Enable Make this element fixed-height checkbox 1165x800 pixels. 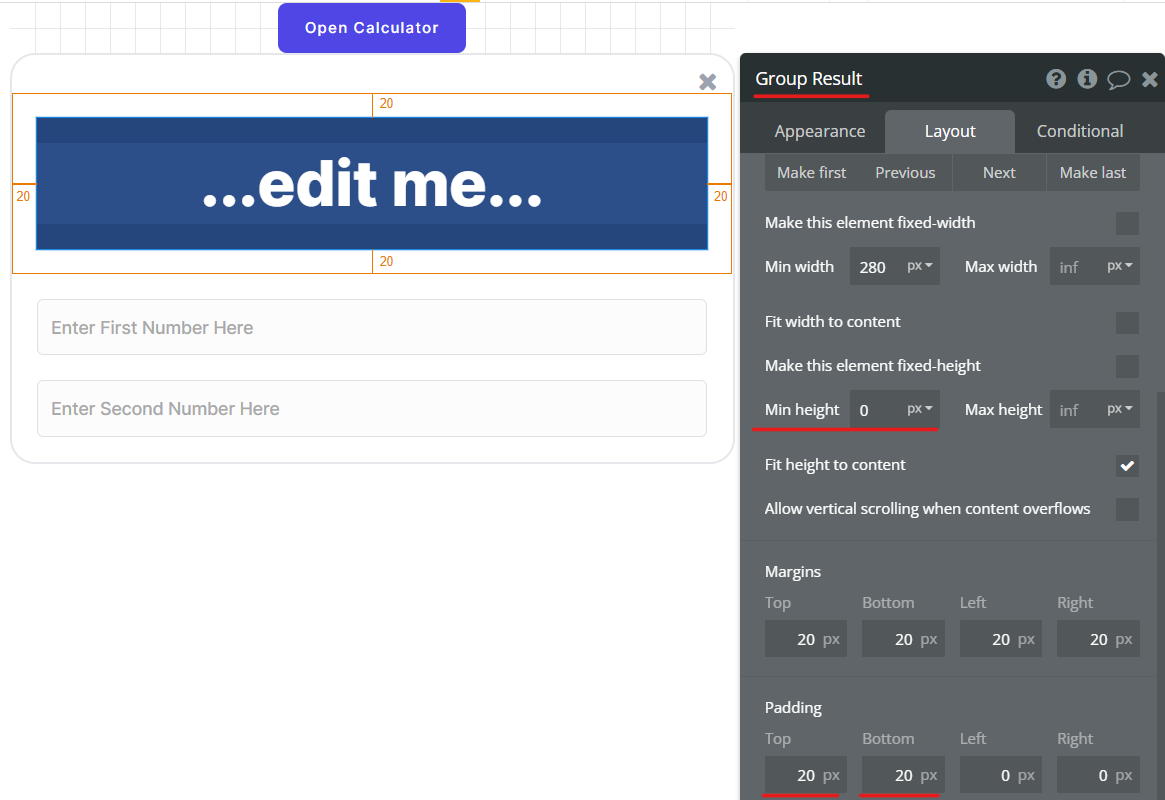point(1127,366)
